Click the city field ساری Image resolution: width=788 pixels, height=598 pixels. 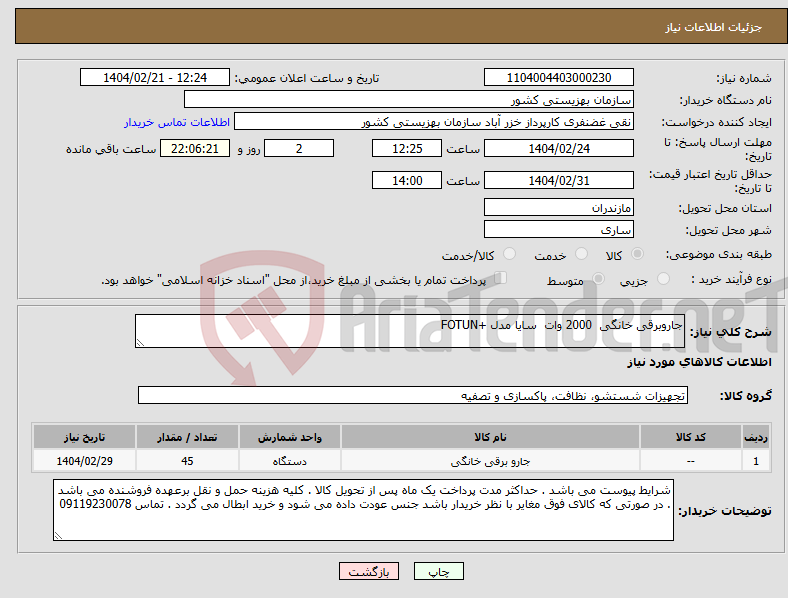point(558,230)
